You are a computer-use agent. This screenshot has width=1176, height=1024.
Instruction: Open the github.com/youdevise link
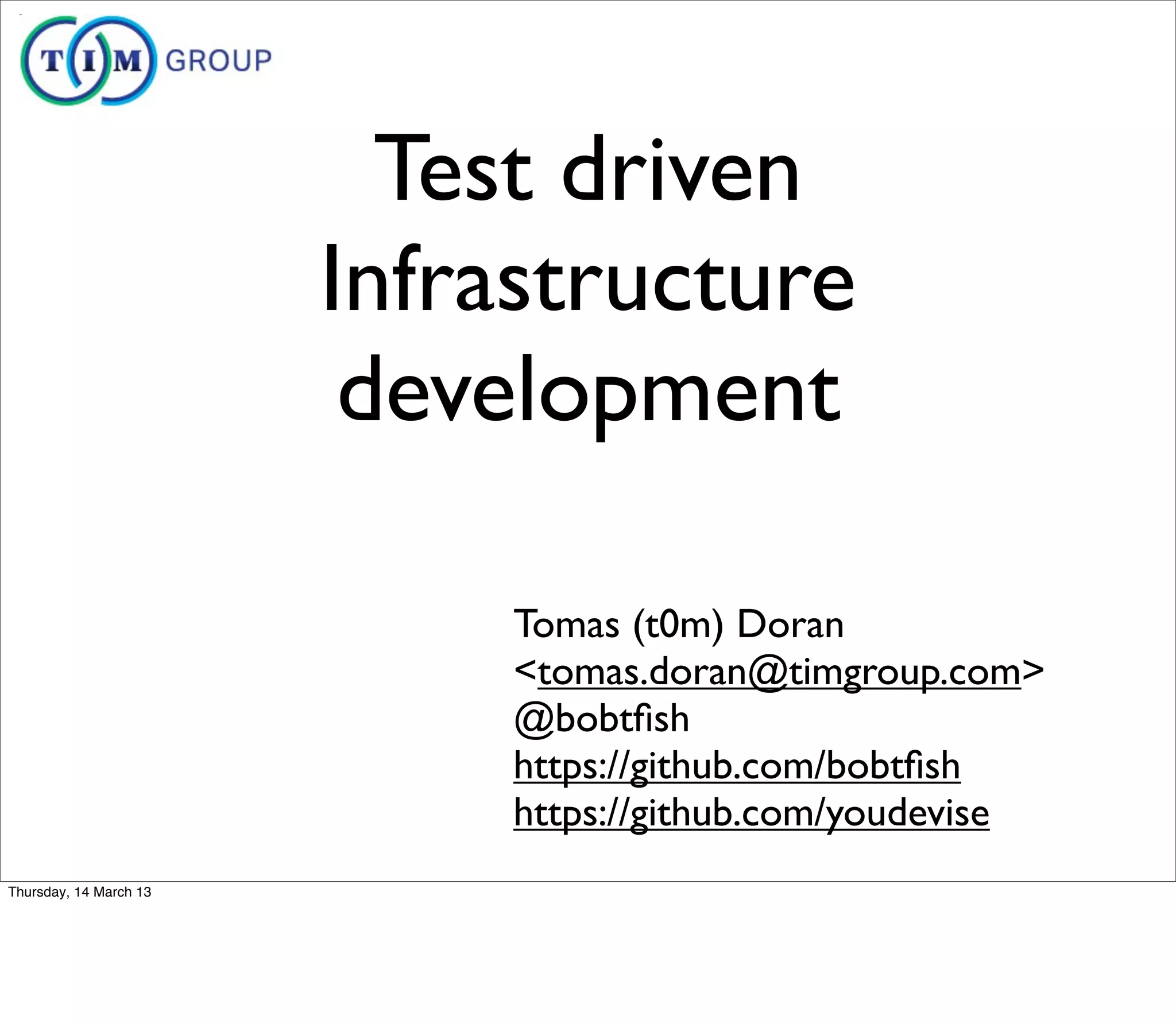click(x=751, y=813)
